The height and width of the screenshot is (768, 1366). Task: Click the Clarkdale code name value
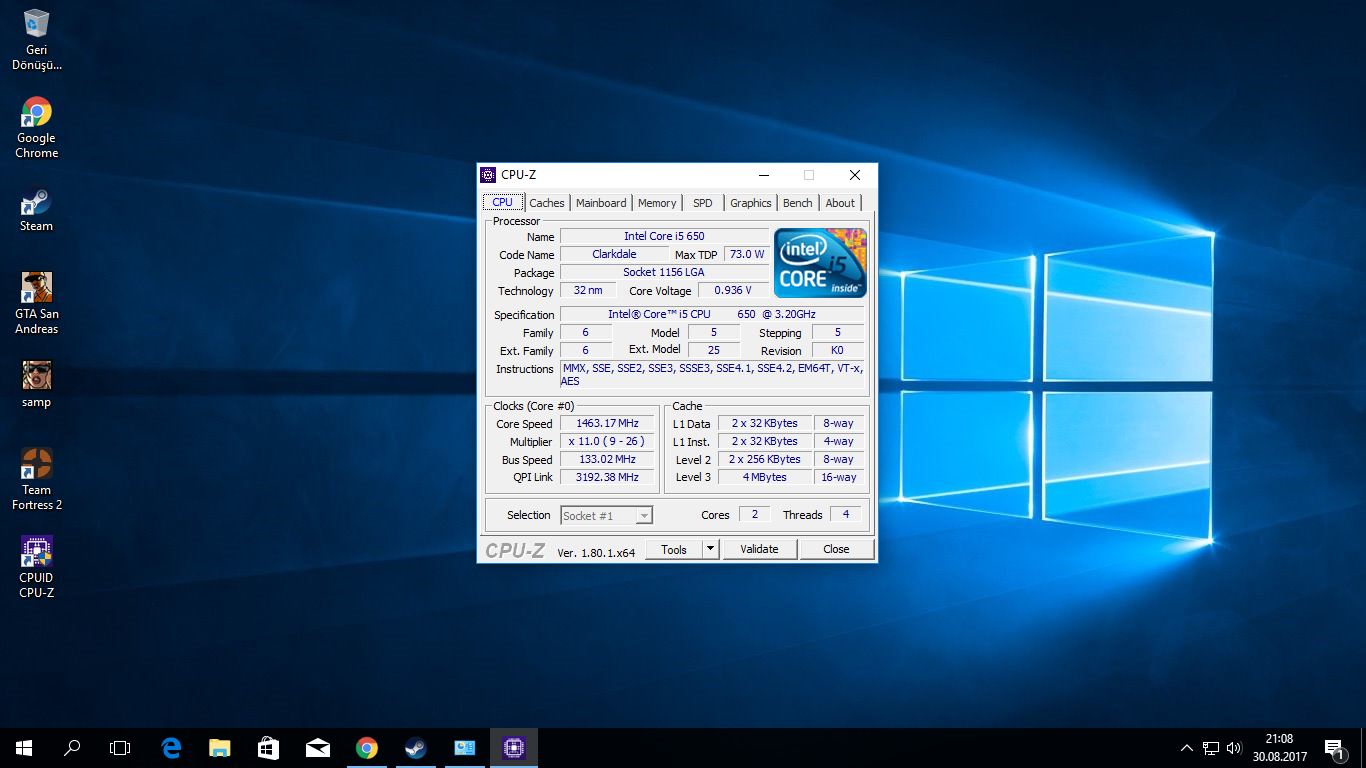tap(614, 254)
